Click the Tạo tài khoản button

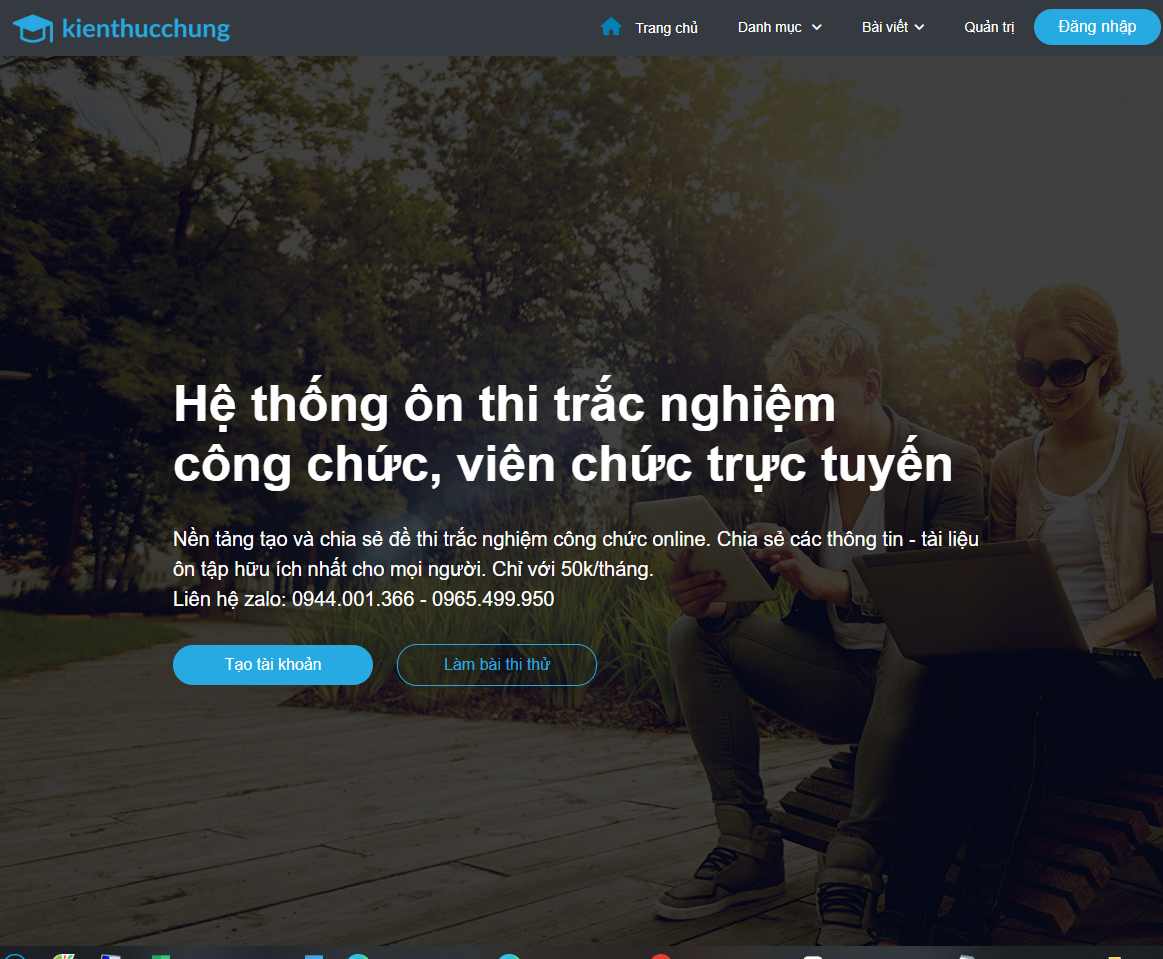pos(273,665)
